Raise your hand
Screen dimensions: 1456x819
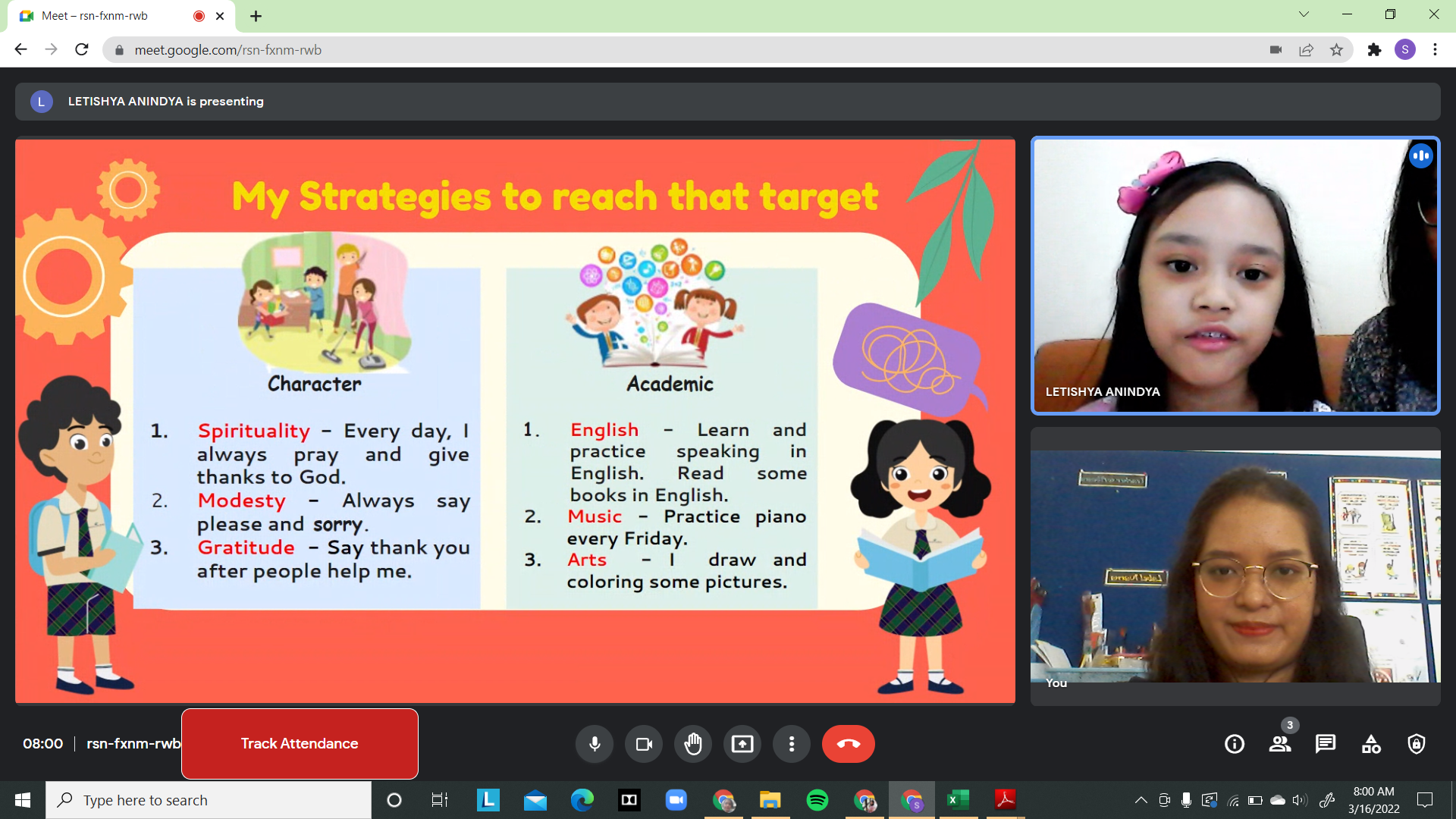click(693, 744)
